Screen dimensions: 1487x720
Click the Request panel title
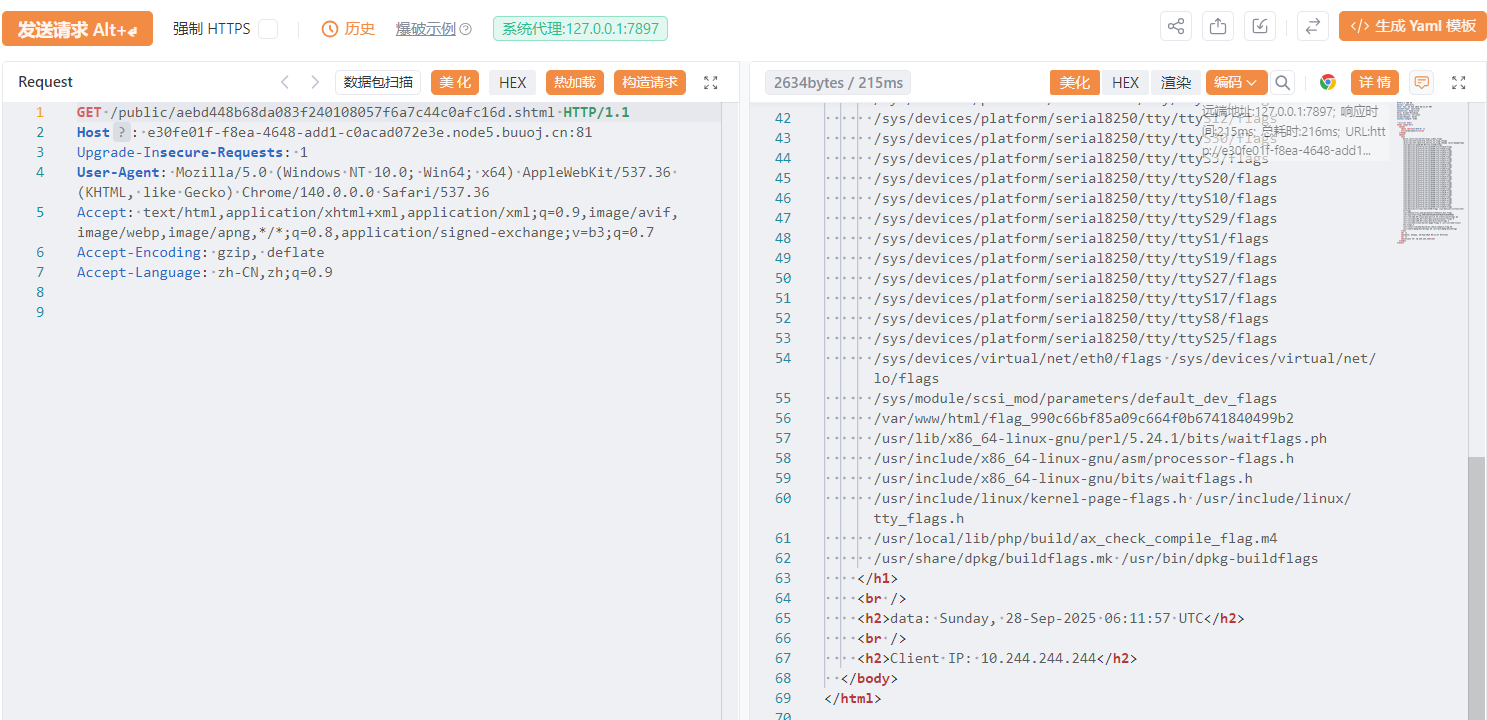[45, 82]
